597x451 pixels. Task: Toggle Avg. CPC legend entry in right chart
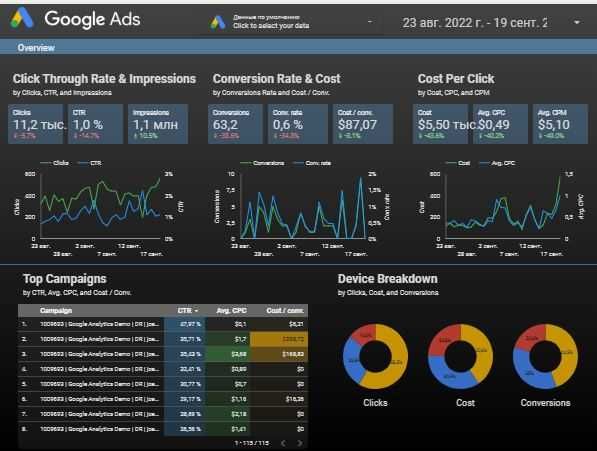click(x=497, y=163)
